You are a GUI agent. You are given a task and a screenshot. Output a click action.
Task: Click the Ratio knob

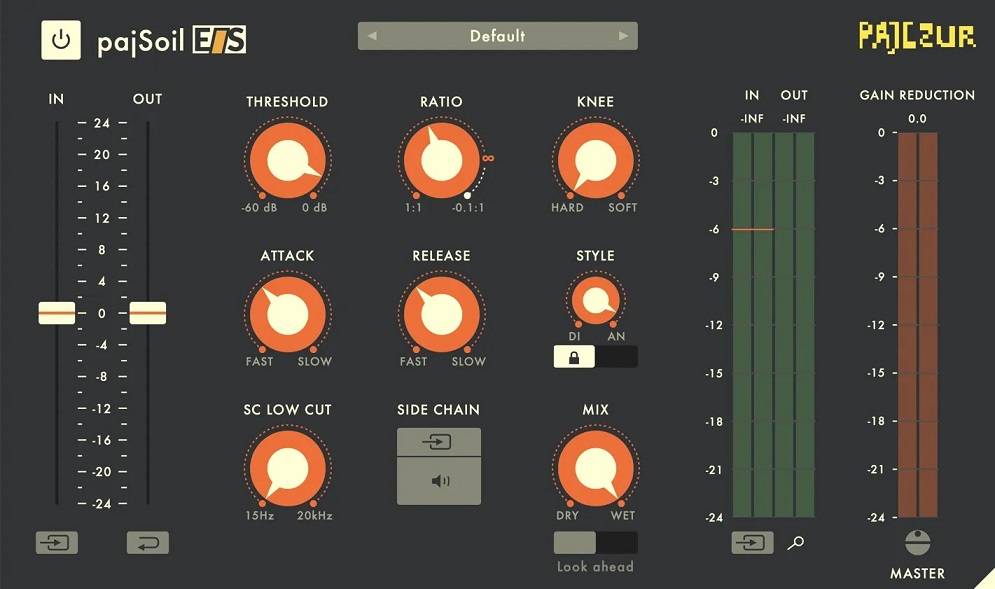tap(441, 160)
